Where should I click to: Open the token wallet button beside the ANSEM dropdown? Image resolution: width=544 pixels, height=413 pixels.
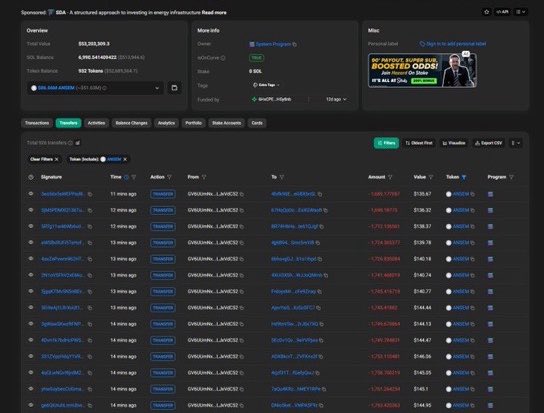(x=174, y=88)
